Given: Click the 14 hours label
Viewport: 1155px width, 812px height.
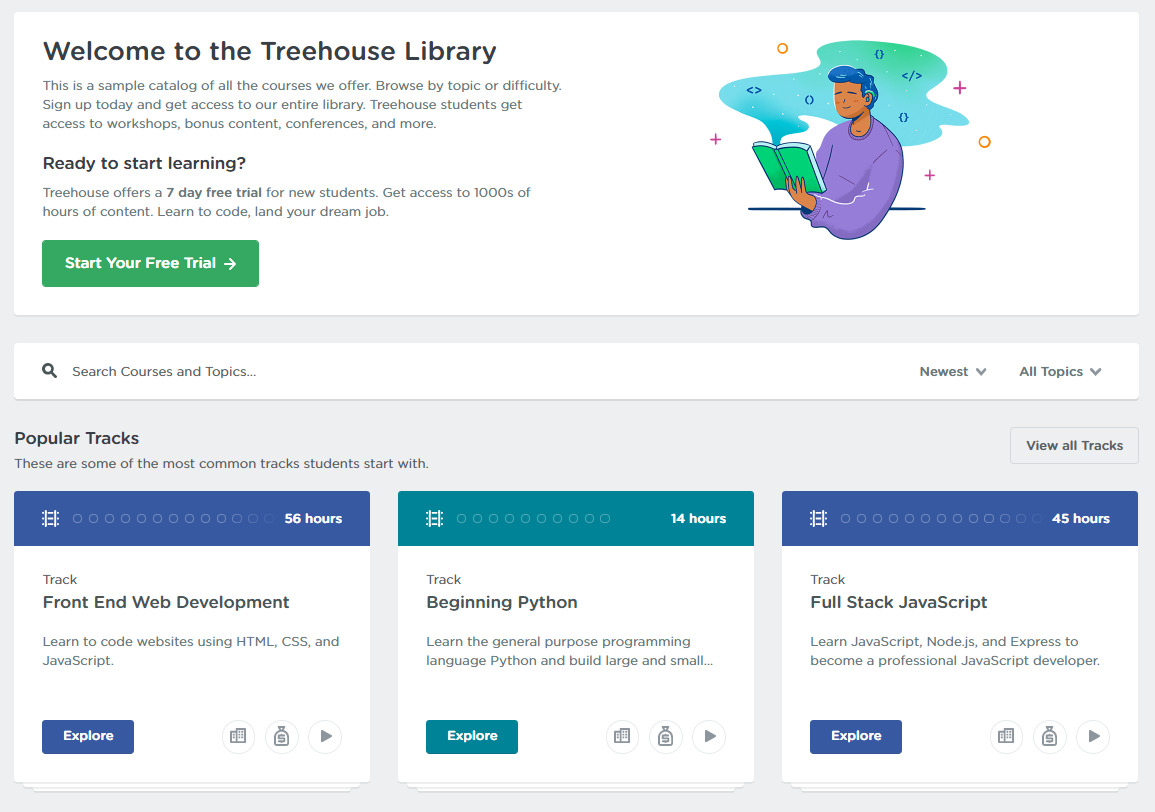Looking at the screenshot, I should [x=698, y=519].
